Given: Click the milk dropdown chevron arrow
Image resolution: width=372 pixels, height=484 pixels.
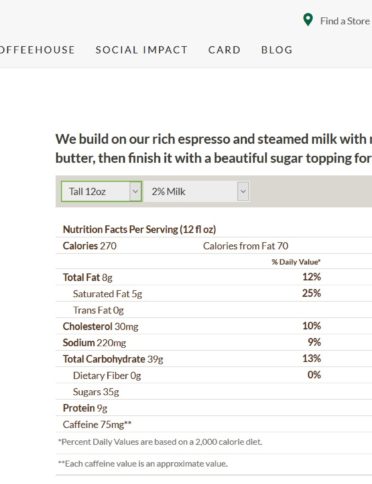Looking at the screenshot, I should [x=243, y=191].
